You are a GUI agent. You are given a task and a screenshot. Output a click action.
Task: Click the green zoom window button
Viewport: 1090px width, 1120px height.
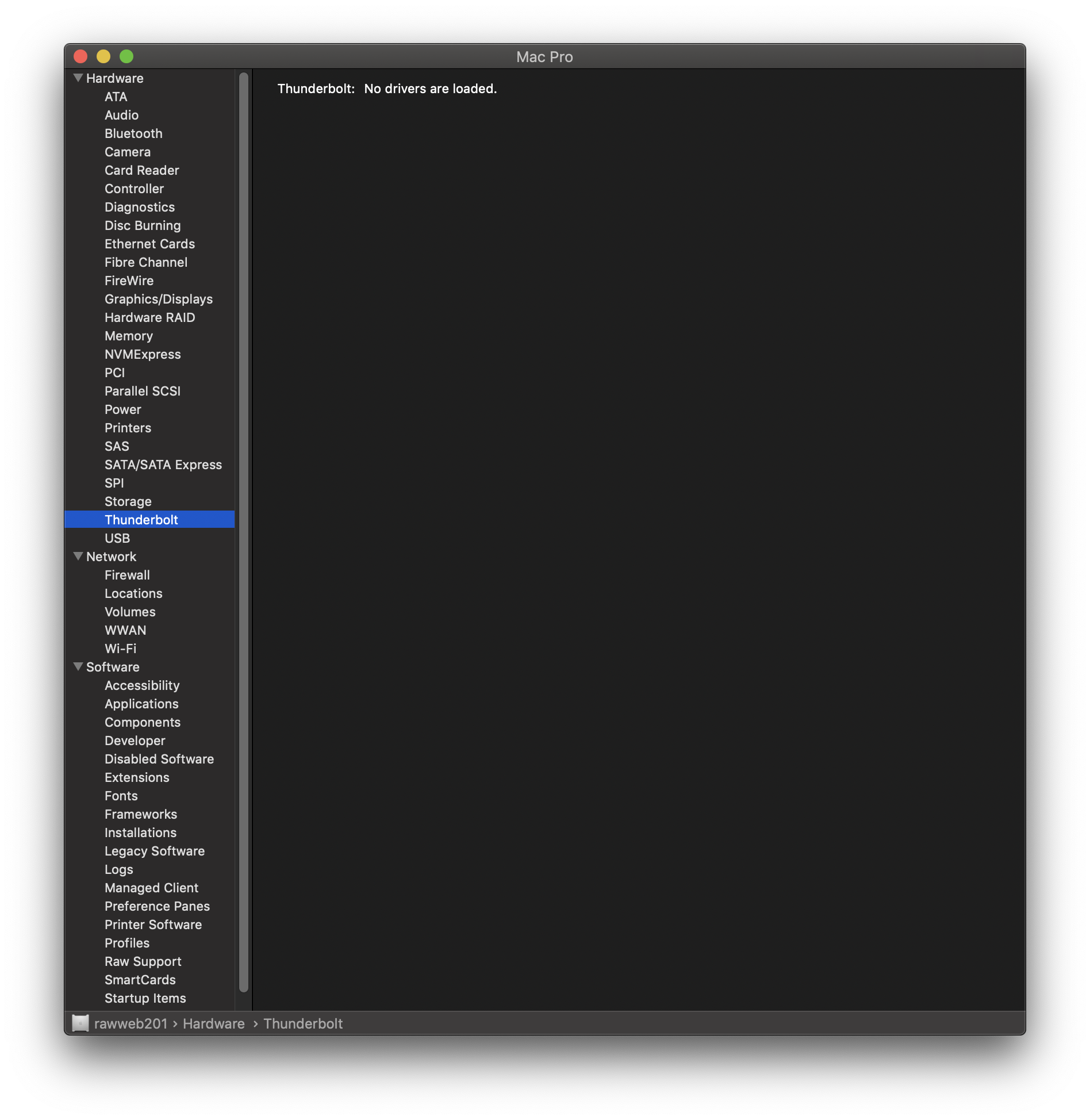(126, 56)
